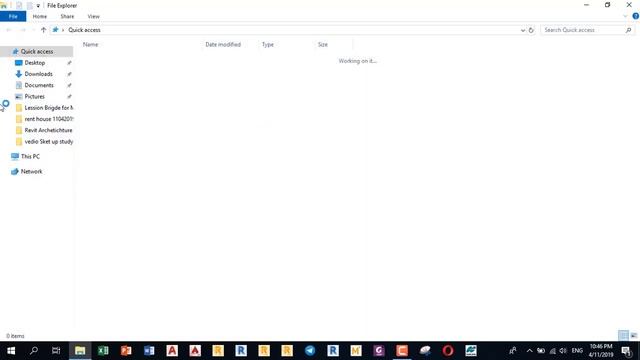Open the Lession Brigde folder
The width and height of the screenshot is (640, 360).
coord(48,108)
